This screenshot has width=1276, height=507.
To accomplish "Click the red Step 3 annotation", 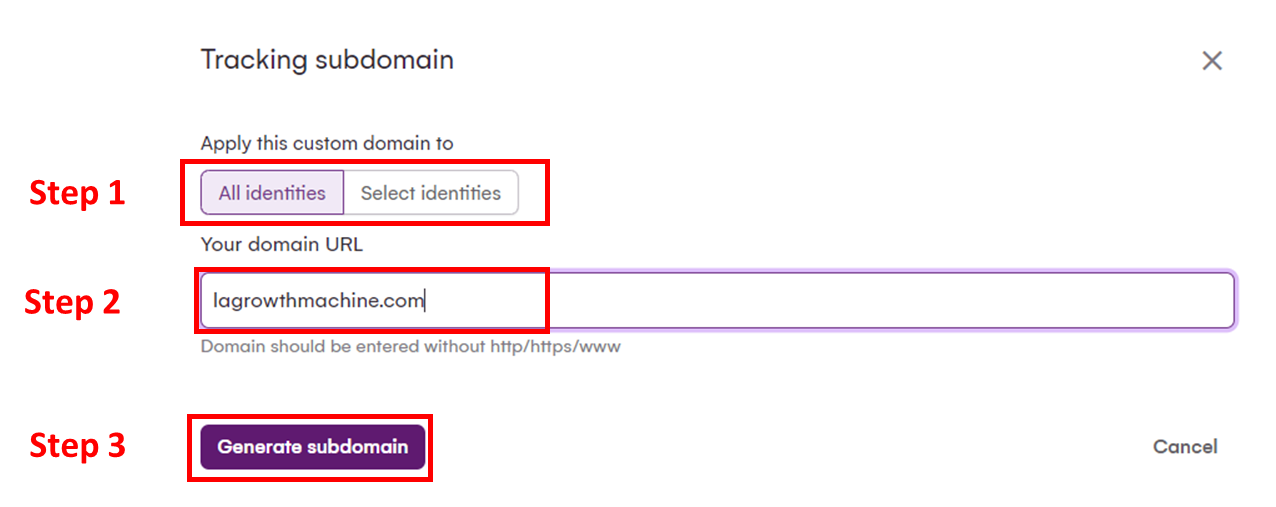I will point(77,445).
